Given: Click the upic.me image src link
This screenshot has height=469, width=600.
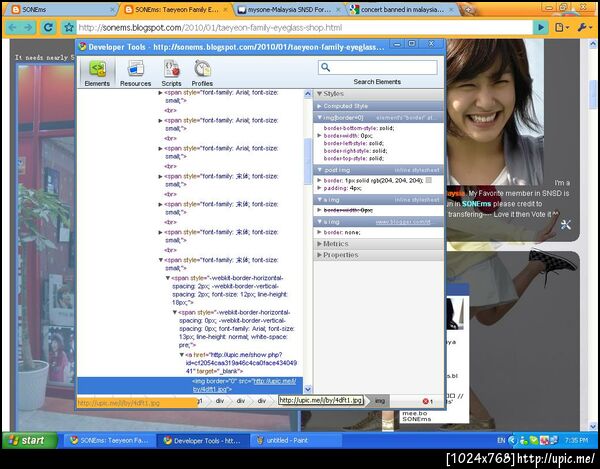Looking at the screenshot, I should point(244,385).
